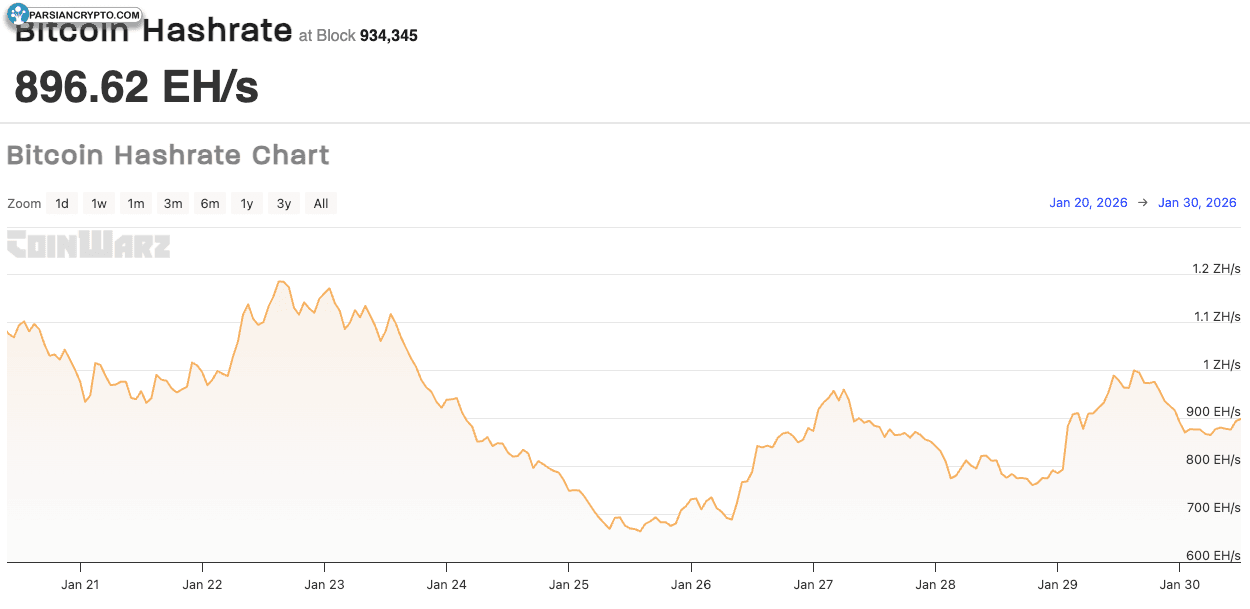
Task: Pick the 3y zoom range
Action: (284, 204)
